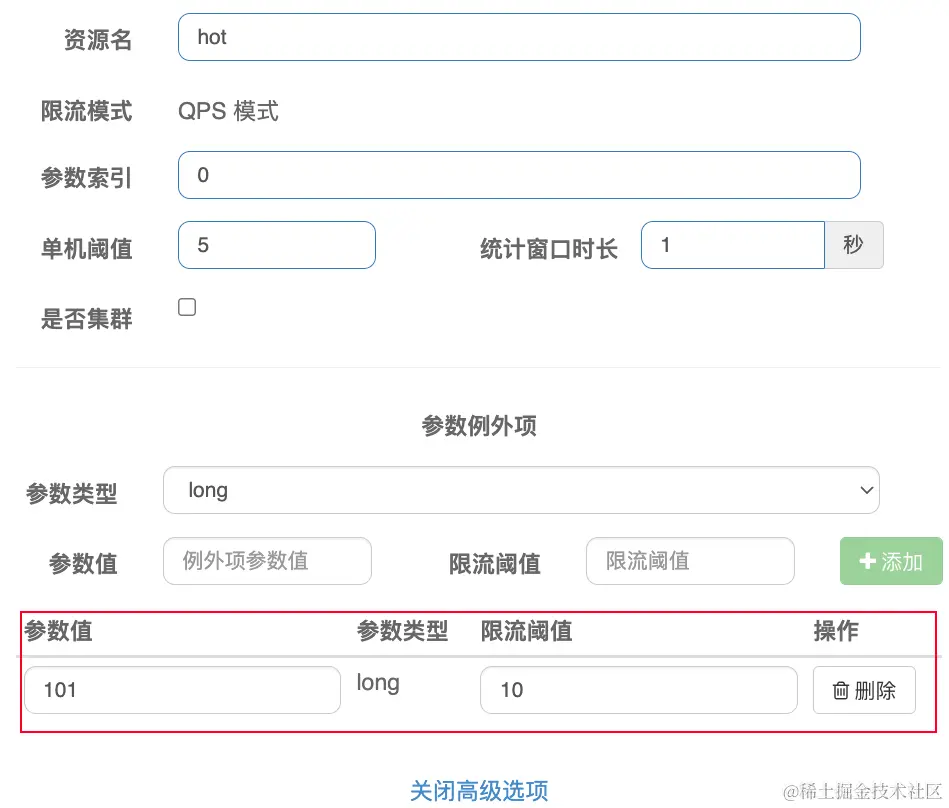Click the 参数类型 column header in table
This screenshot has height=808, width=949.
[x=402, y=631]
